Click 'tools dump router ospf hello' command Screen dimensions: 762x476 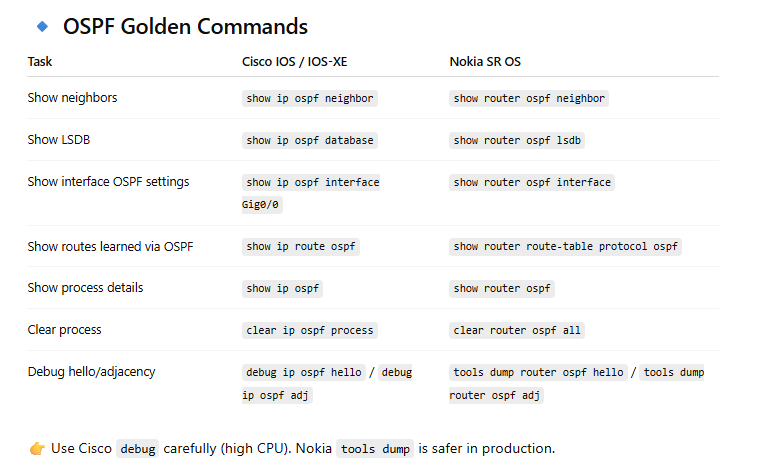pyautogui.click(x=538, y=372)
